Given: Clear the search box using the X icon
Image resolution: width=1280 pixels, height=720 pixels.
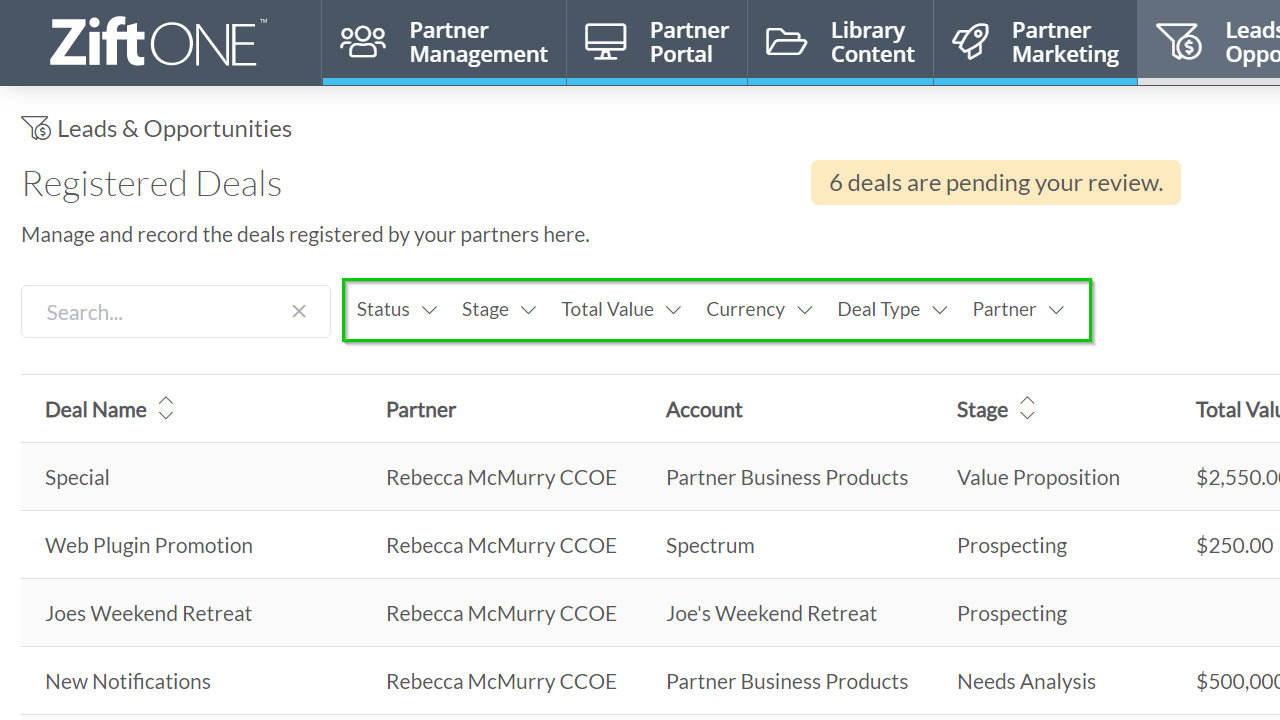Looking at the screenshot, I should pos(299,311).
